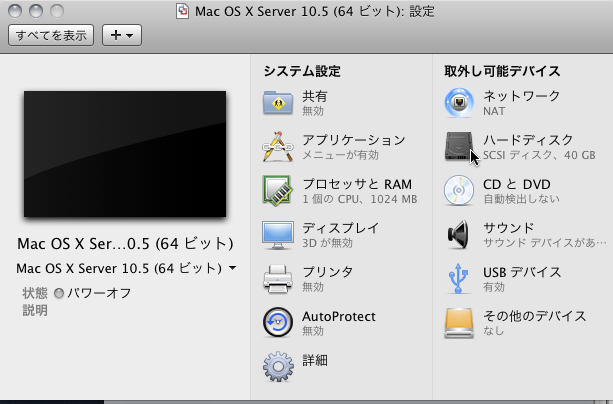Image resolution: width=613 pixels, height=404 pixels.
Task: Select the ディスプレイ monitor icon
Action: [277, 235]
